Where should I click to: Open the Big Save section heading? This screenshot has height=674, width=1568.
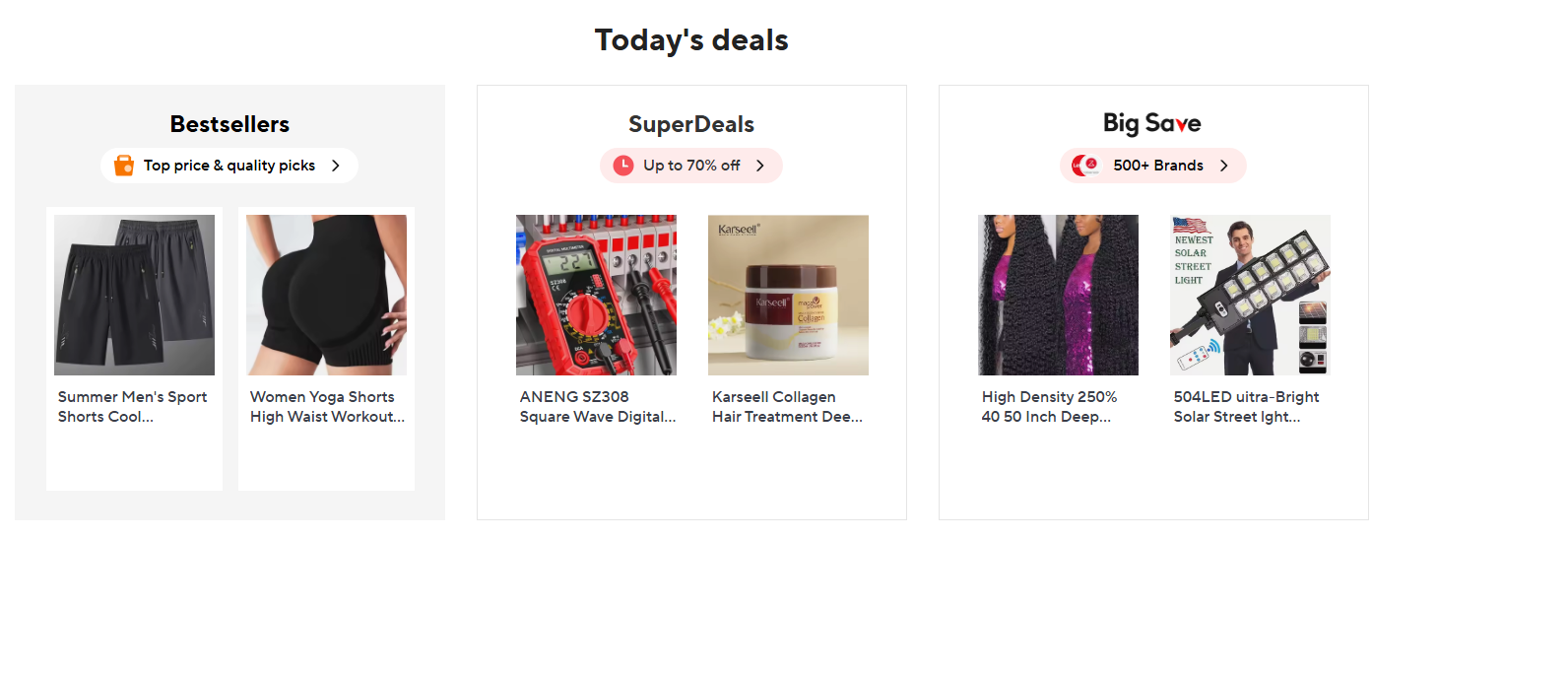[x=1152, y=123]
